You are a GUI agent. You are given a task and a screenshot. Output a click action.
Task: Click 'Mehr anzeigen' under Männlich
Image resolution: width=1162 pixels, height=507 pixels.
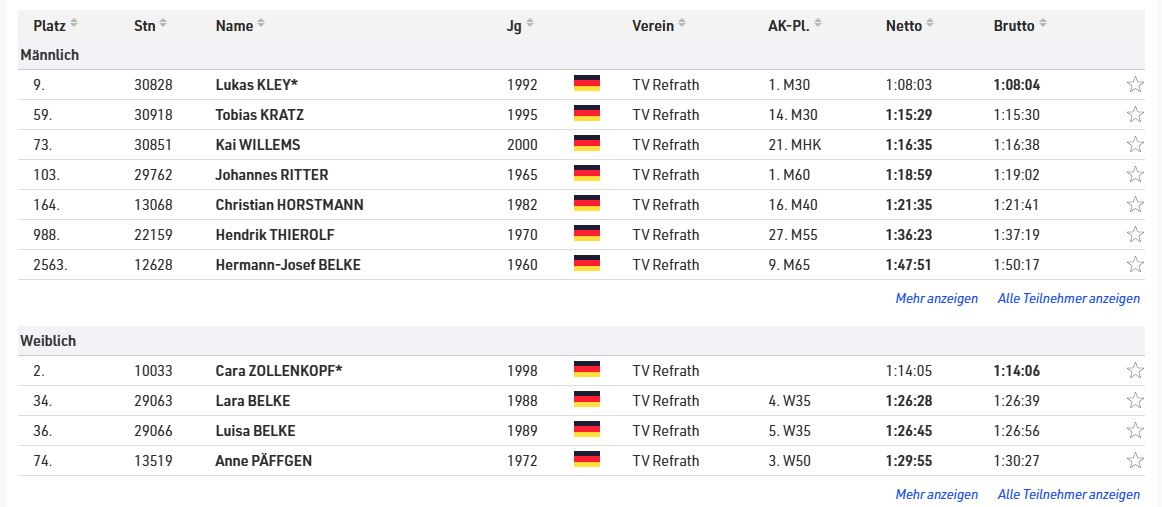click(936, 298)
